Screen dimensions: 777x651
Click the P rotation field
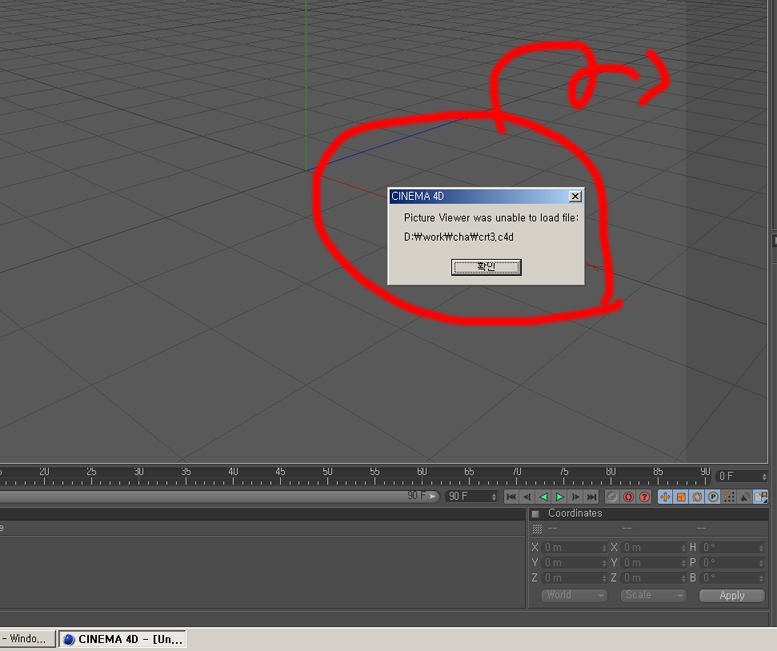[x=732, y=563]
